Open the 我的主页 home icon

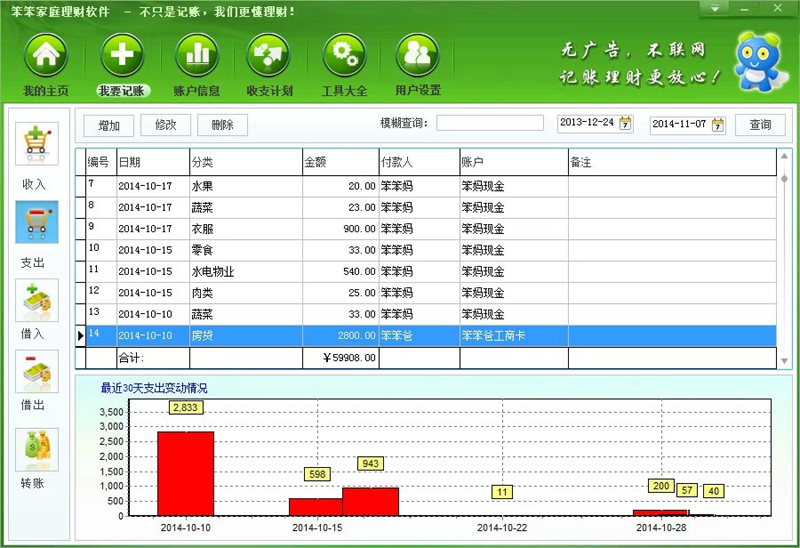click(46, 55)
